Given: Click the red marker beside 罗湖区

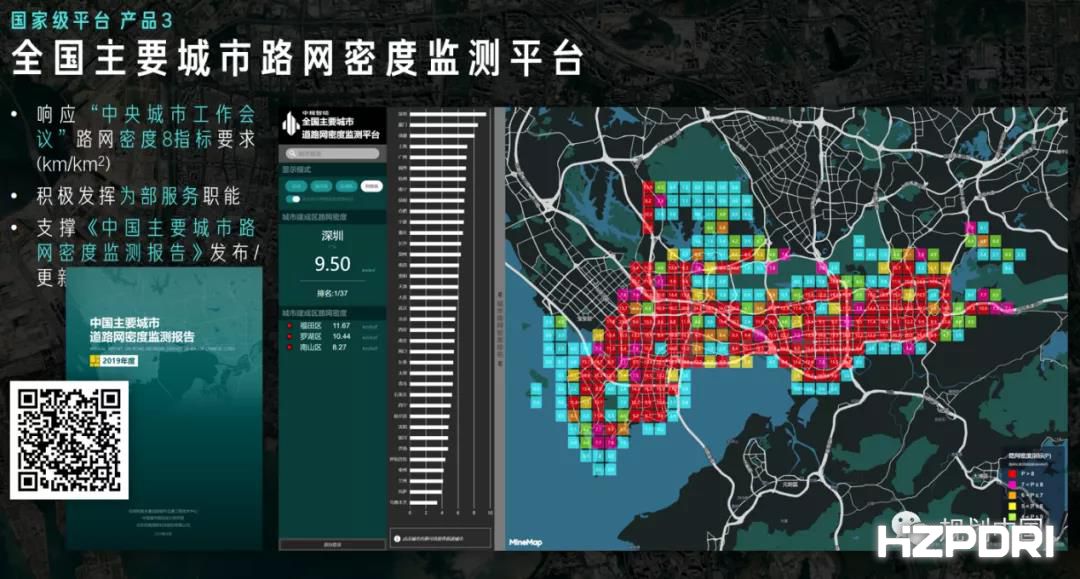Looking at the screenshot, I should pyautogui.click(x=288, y=337).
